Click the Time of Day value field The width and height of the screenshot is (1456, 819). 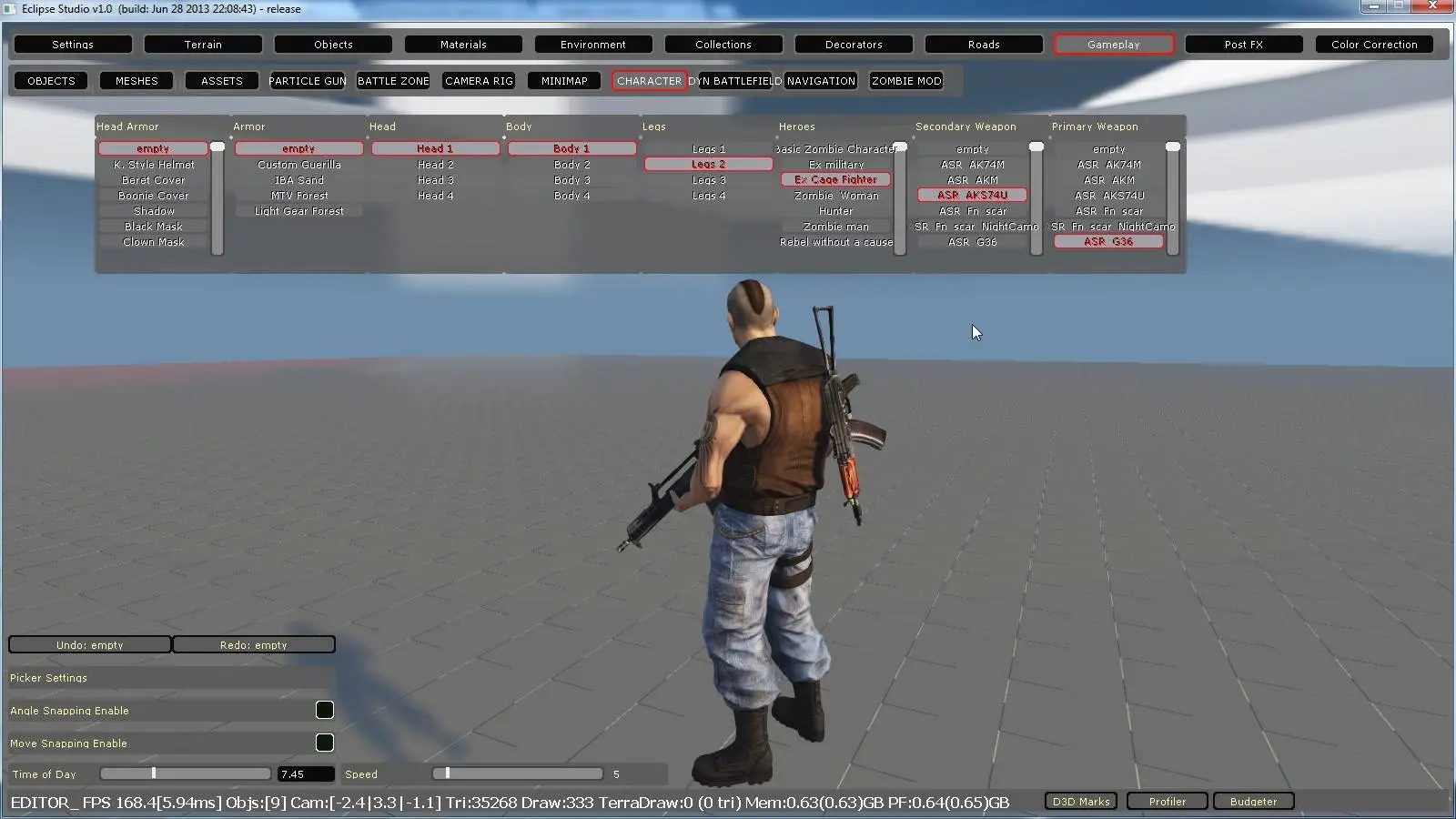pos(306,774)
